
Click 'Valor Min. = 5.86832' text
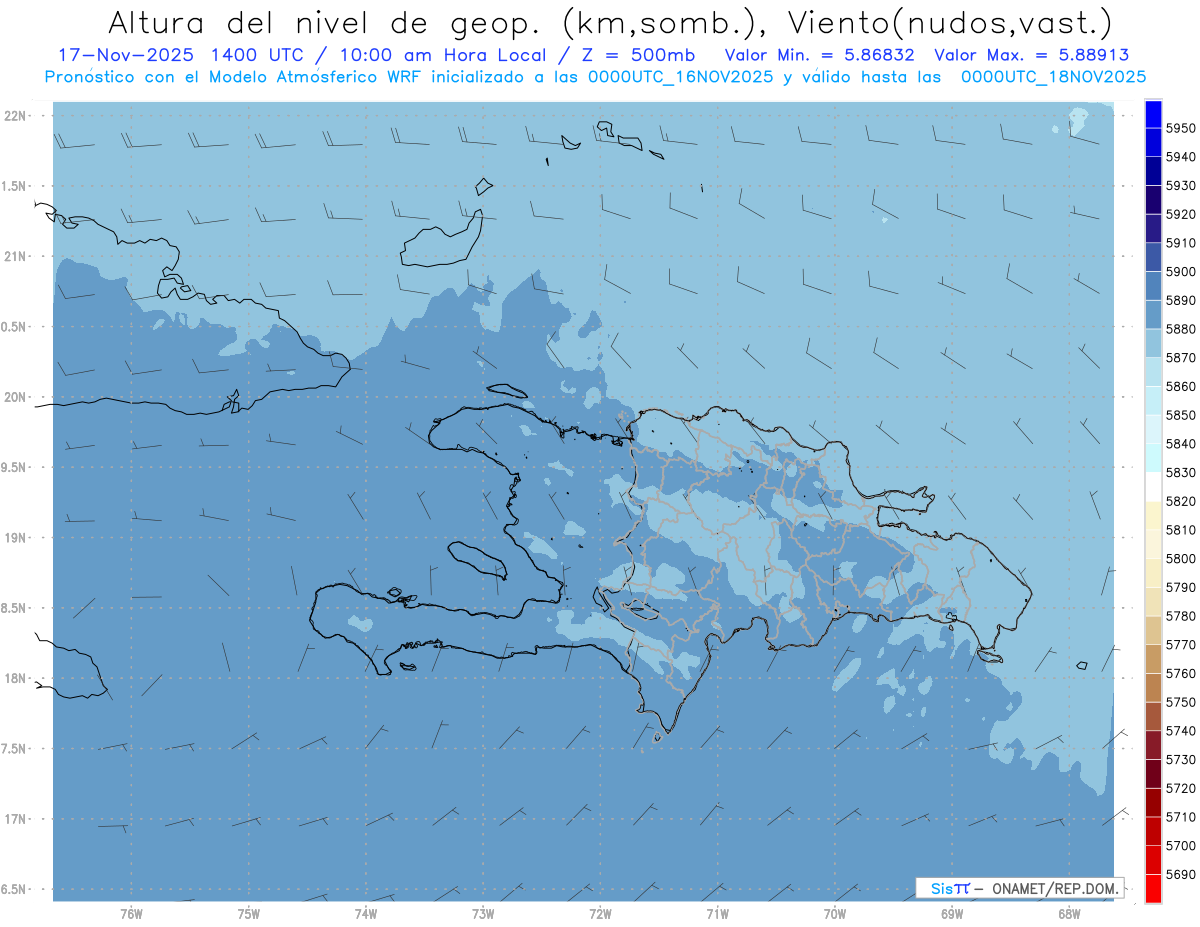pyautogui.click(x=819, y=55)
